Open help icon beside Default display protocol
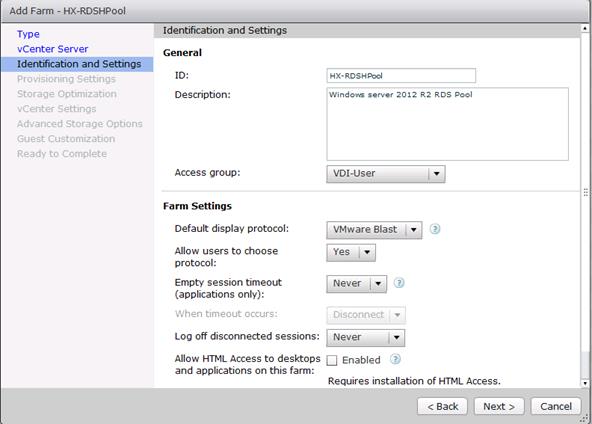The width and height of the screenshot is (592, 424). click(435, 229)
